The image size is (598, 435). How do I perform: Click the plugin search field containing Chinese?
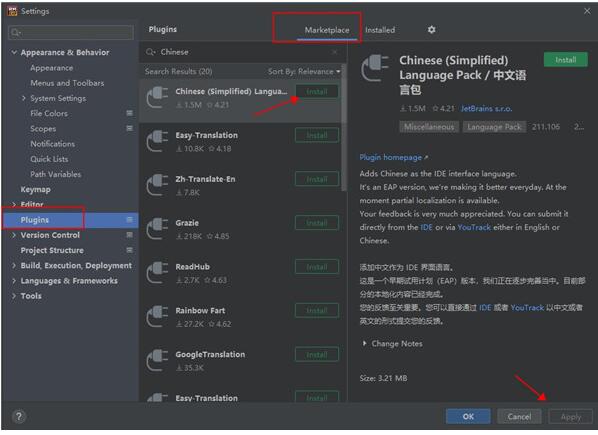click(244, 52)
